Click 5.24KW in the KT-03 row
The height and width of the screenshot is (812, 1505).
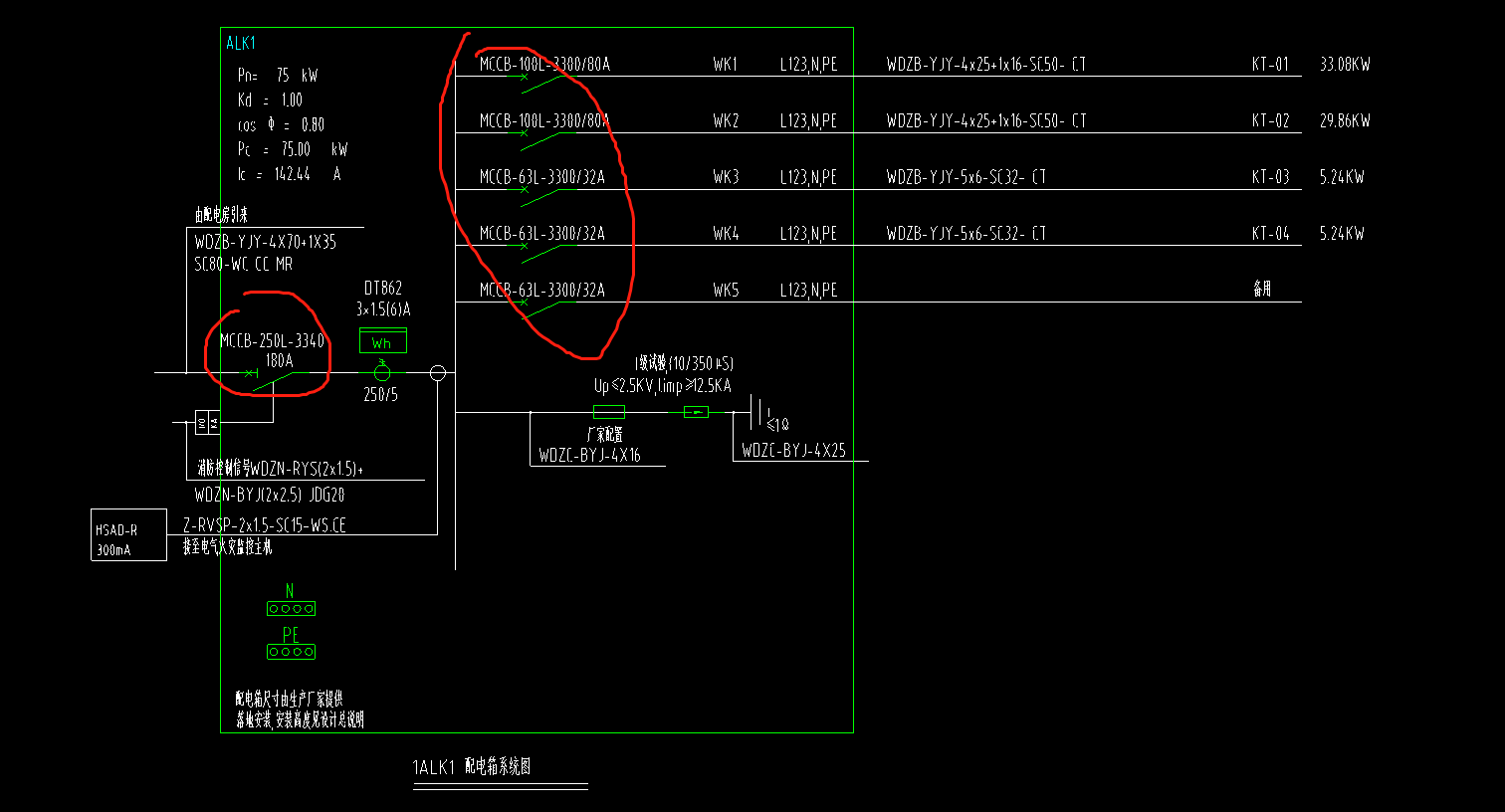coord(1342,178)
